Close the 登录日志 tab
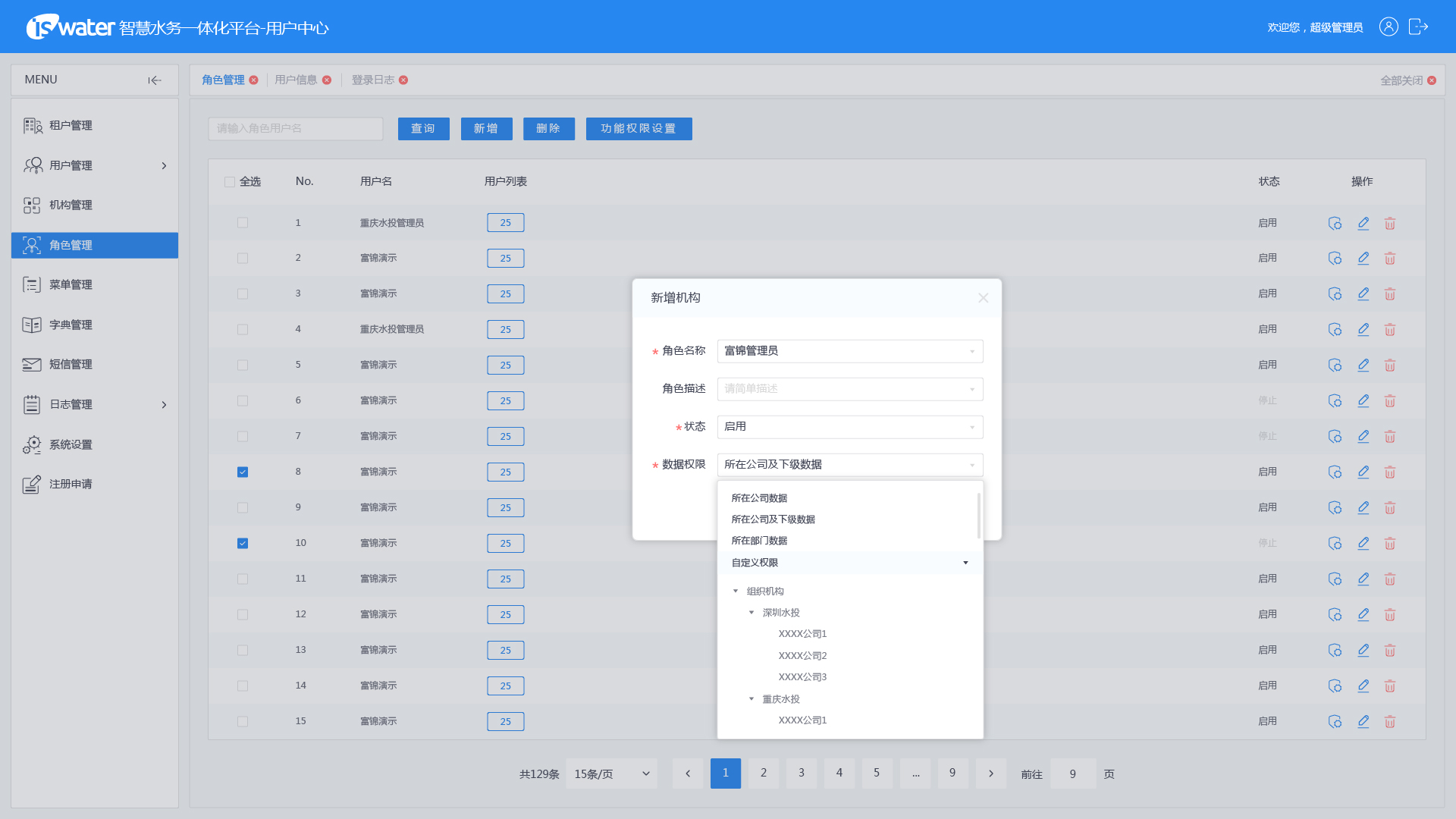1456x819 pixels. (403, 80)
